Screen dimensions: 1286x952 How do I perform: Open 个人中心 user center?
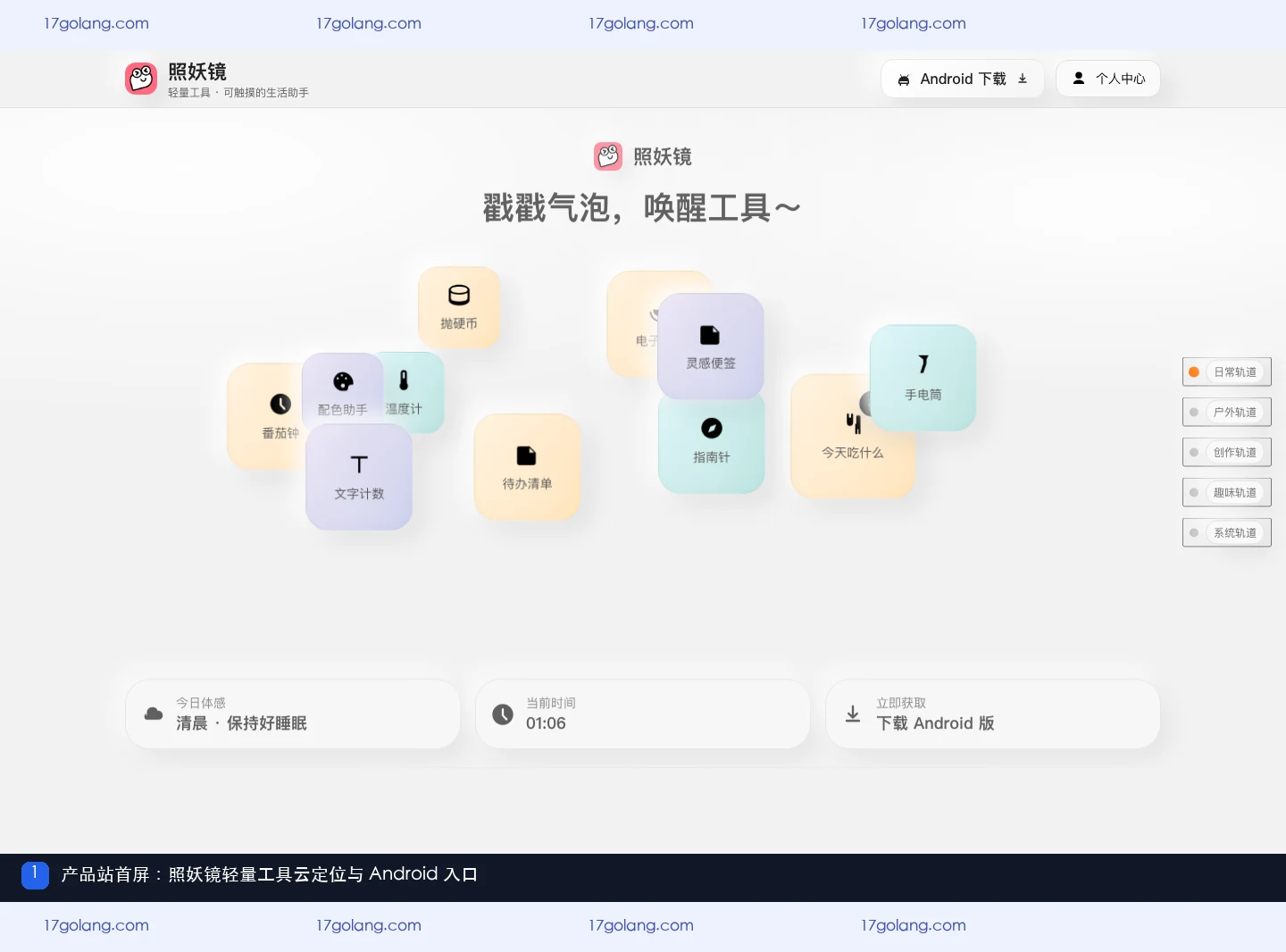[x=1108, y=79]
